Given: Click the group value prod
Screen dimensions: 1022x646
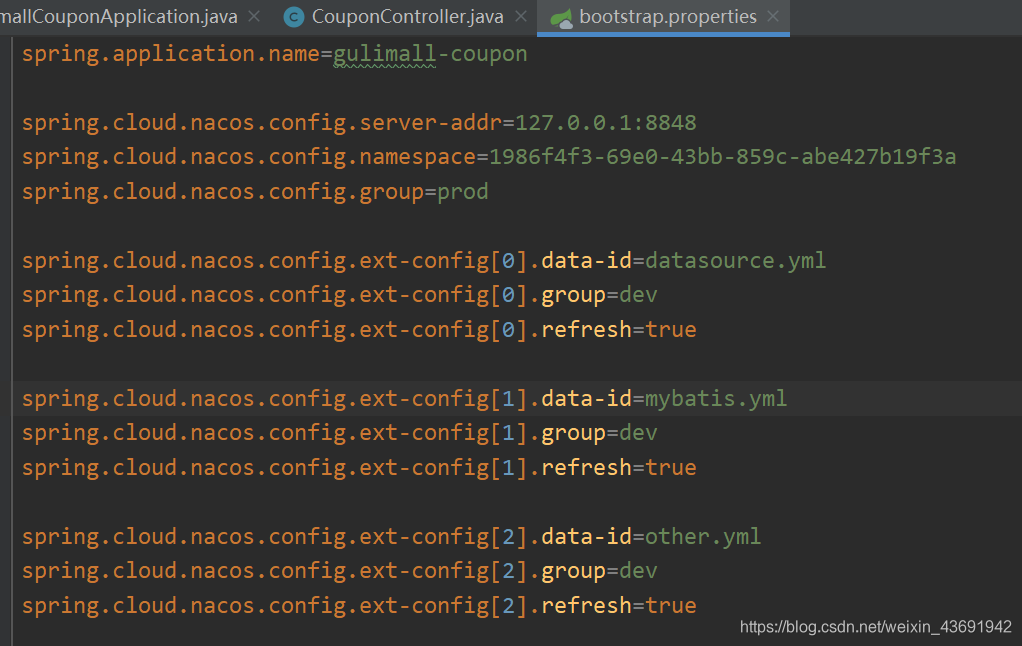Looking at the screenshot, I should point(463,192).
